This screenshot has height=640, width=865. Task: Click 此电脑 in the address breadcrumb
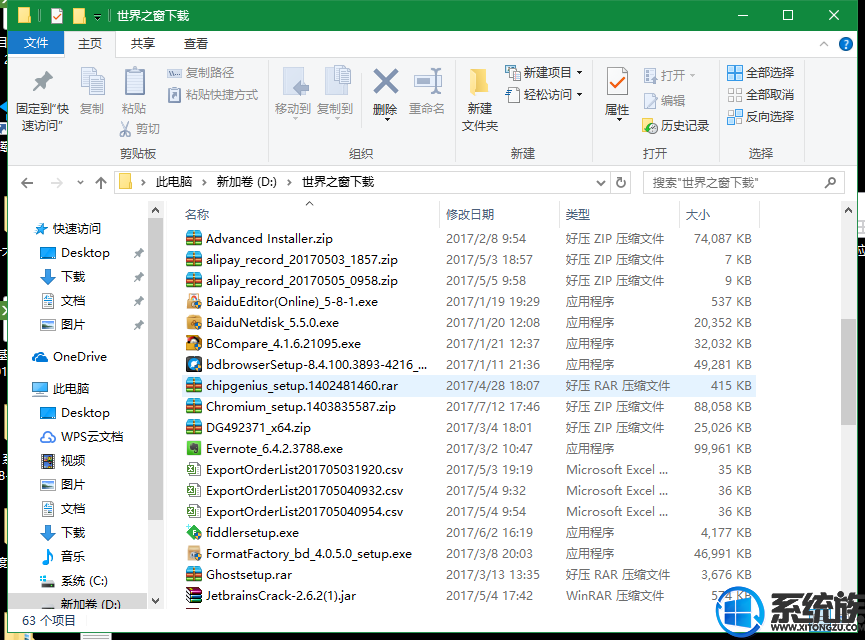[x=174, y=182]
